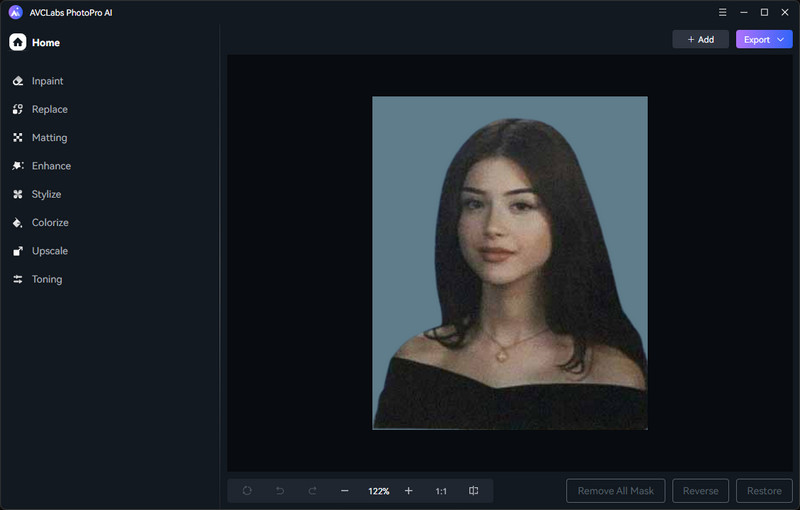Open the Matting menu item
800x510 pixels.
click(x=49, y=138)
